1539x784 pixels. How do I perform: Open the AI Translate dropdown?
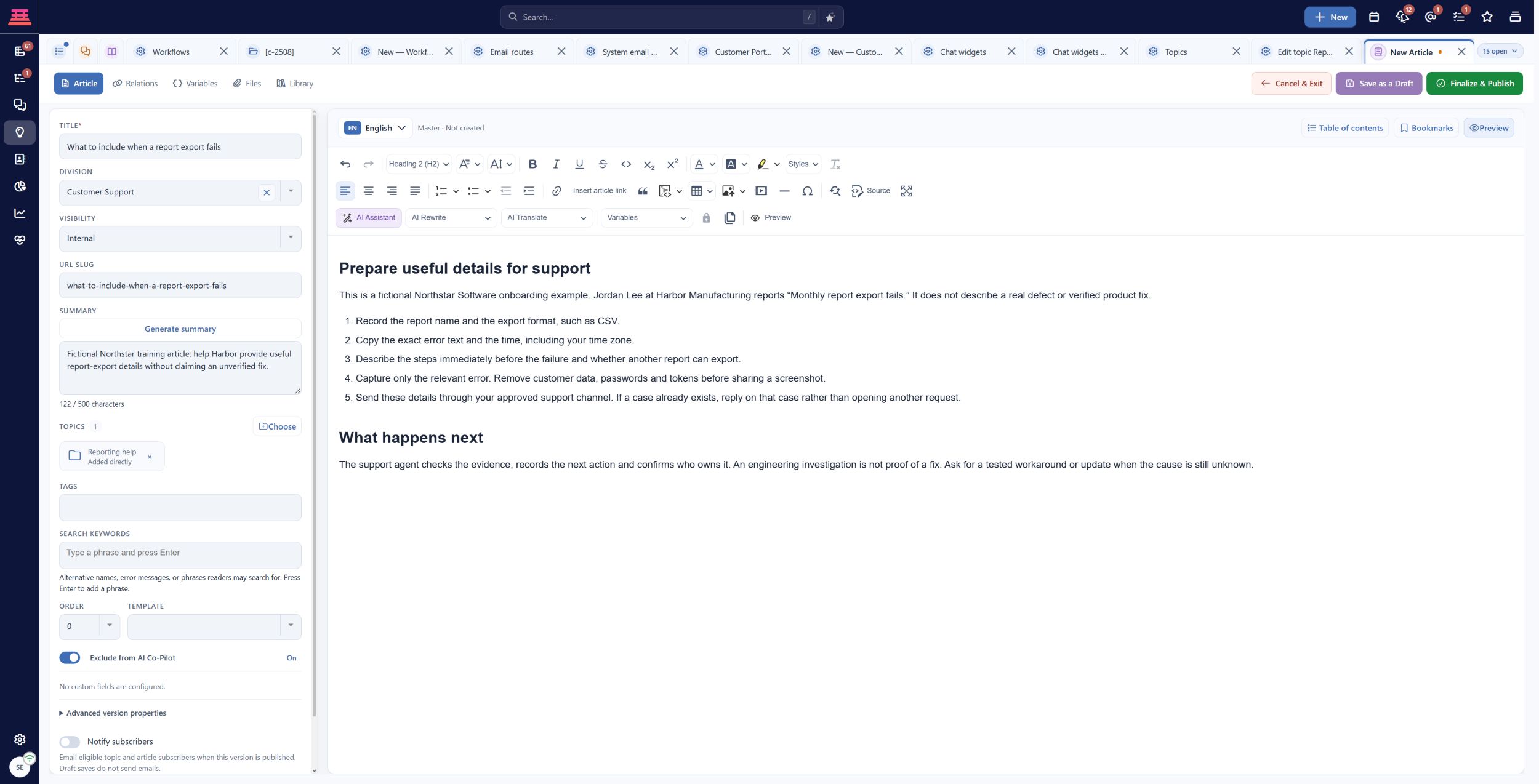(x=547, y=218)
